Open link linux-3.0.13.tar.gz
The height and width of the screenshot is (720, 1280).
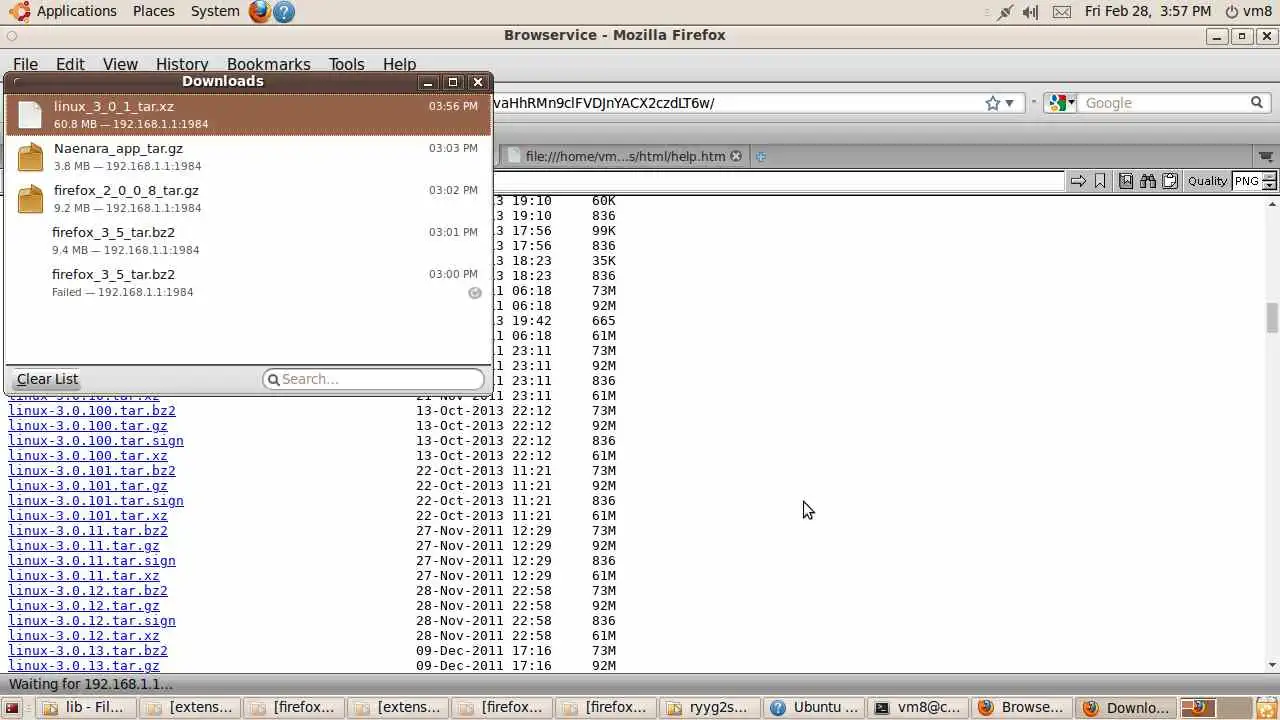coord(84,666)
